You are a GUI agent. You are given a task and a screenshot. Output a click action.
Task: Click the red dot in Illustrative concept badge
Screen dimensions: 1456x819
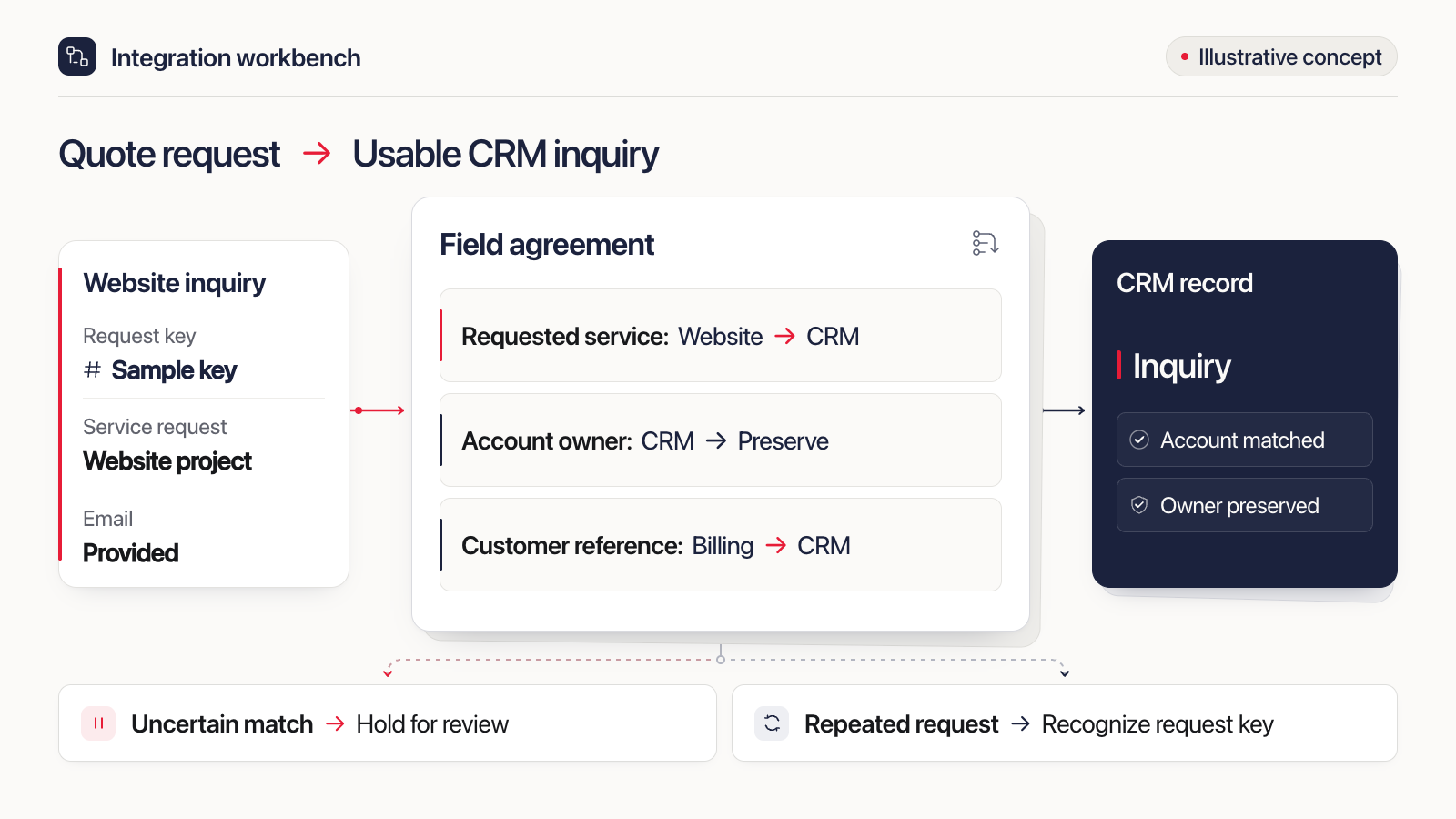[1185, 56]
